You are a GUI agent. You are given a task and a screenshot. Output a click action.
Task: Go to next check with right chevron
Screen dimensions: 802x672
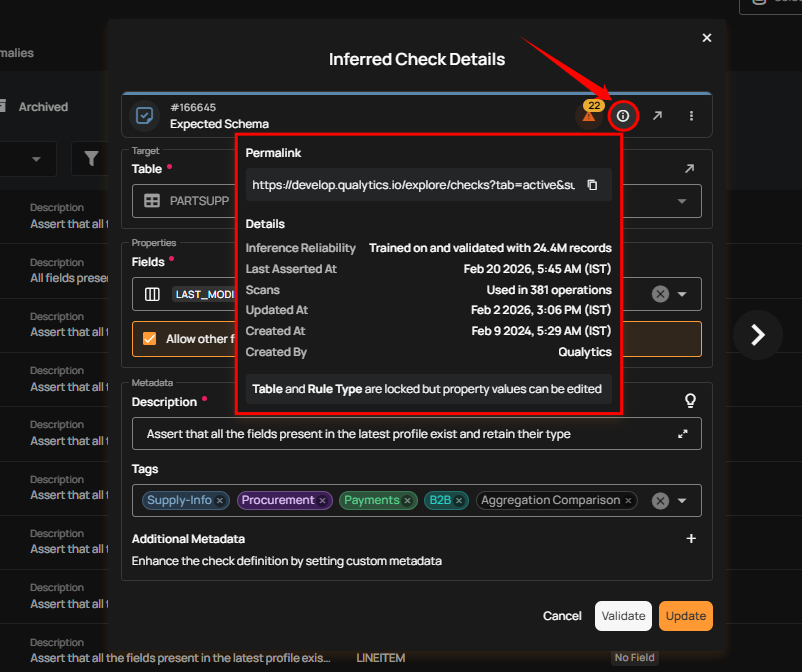click(x=757, y=335)
